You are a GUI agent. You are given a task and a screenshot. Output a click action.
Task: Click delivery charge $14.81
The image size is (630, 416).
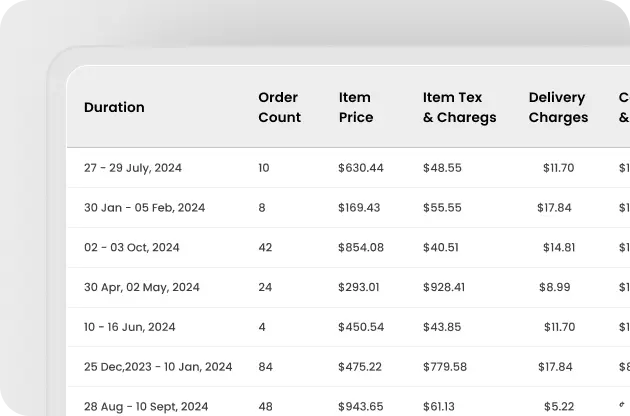point(559,247)
